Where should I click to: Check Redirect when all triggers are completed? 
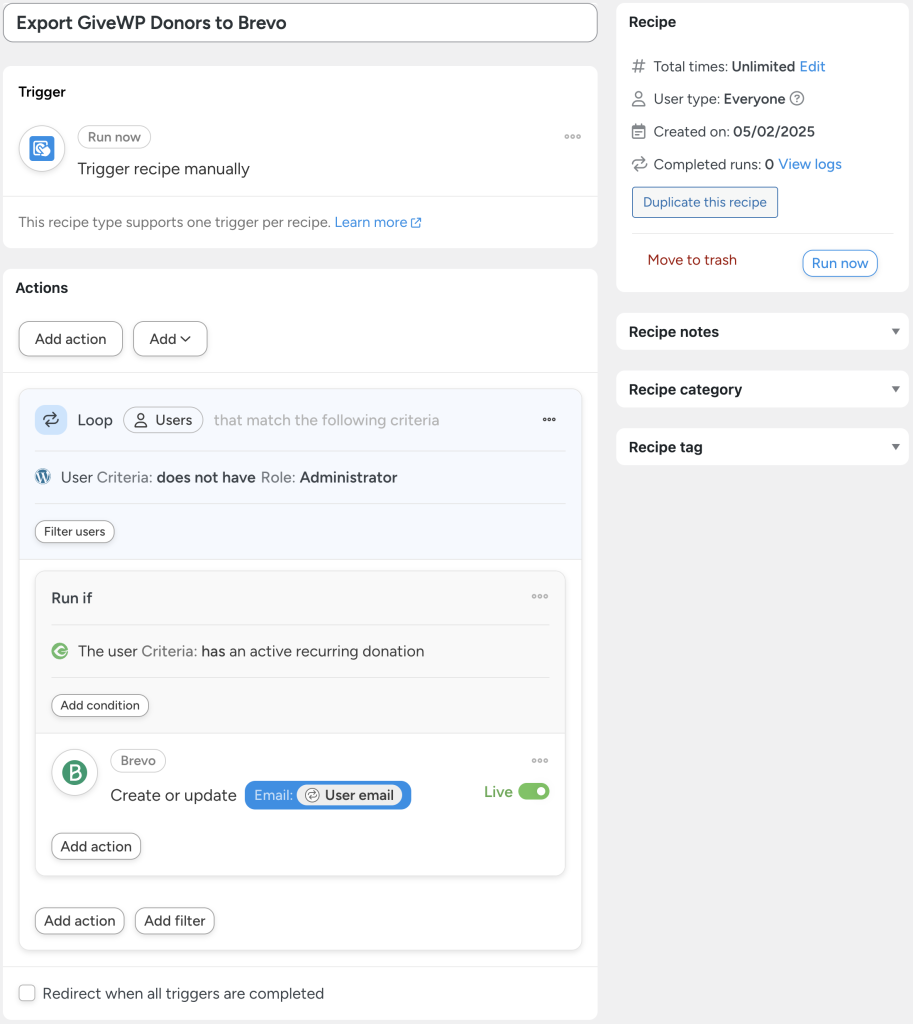click(26, 993)
